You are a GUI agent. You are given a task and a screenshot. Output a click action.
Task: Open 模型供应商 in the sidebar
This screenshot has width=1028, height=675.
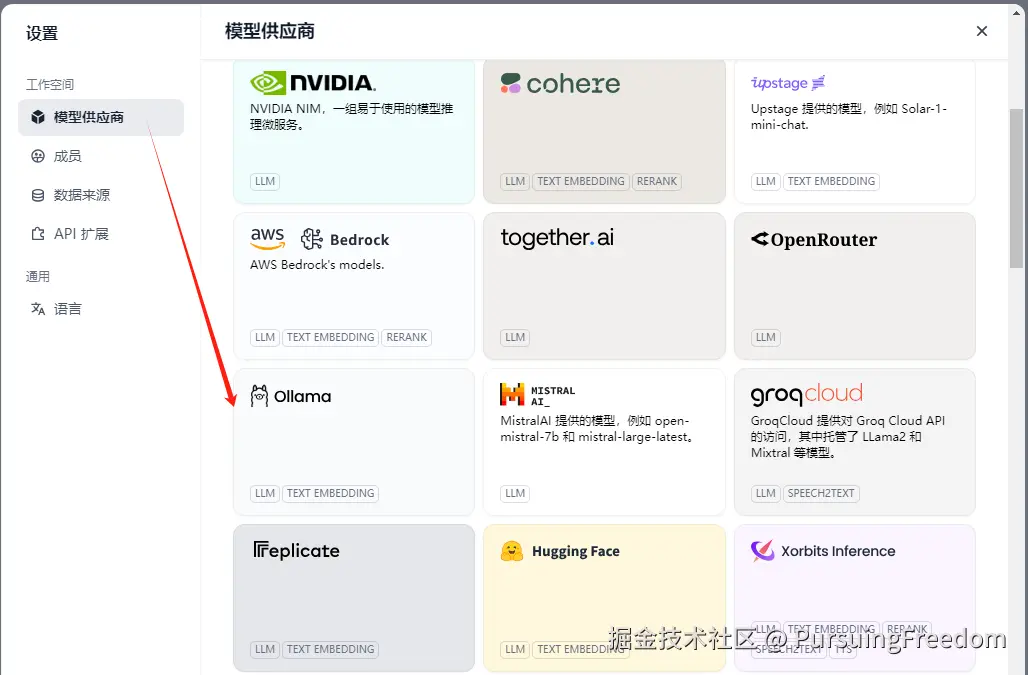tap(101, 117)
